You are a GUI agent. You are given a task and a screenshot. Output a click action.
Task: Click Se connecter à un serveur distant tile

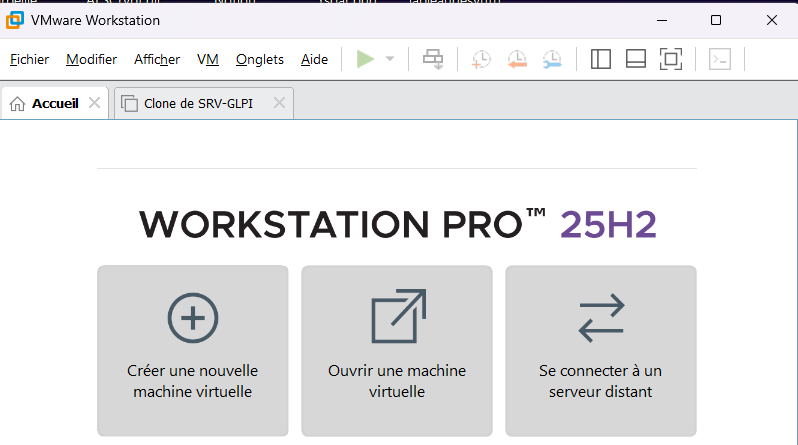[601, 350]
